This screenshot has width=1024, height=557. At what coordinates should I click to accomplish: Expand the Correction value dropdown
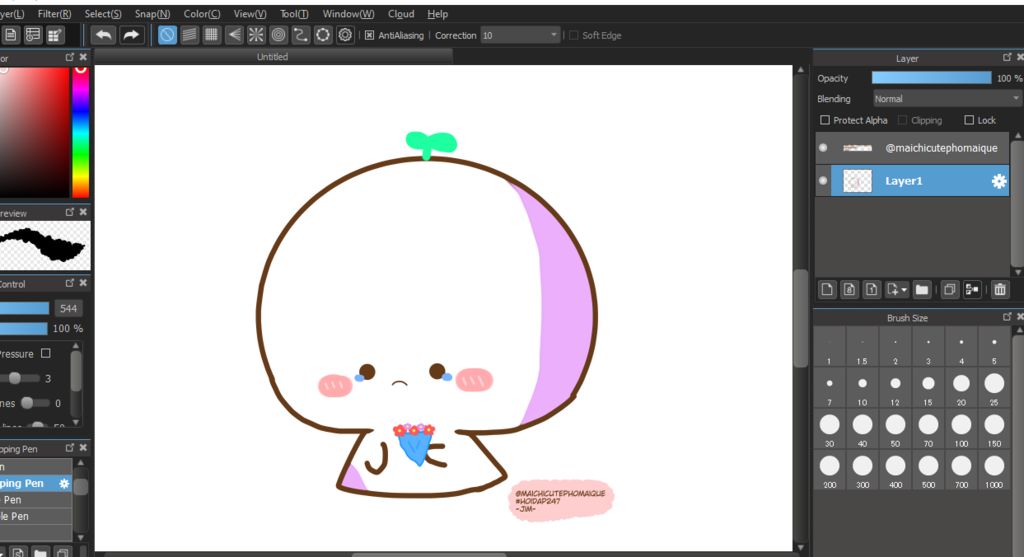coord(554,35)
